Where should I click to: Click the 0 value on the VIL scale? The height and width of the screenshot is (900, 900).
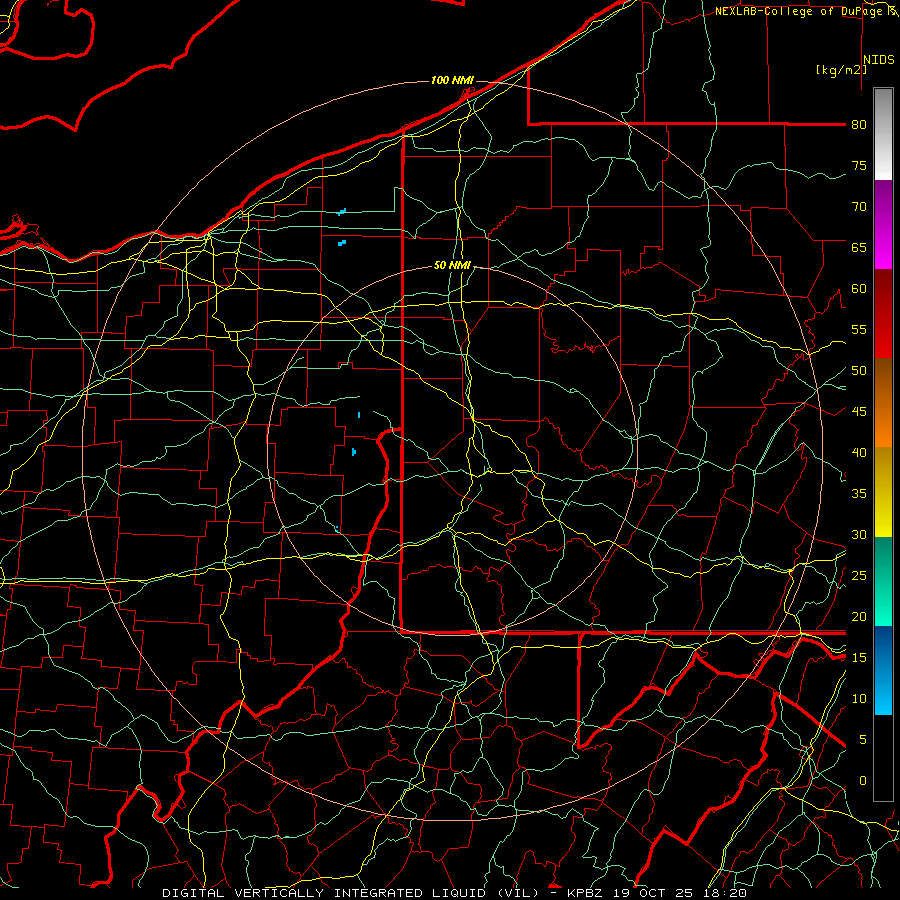(x=863, y=781)
